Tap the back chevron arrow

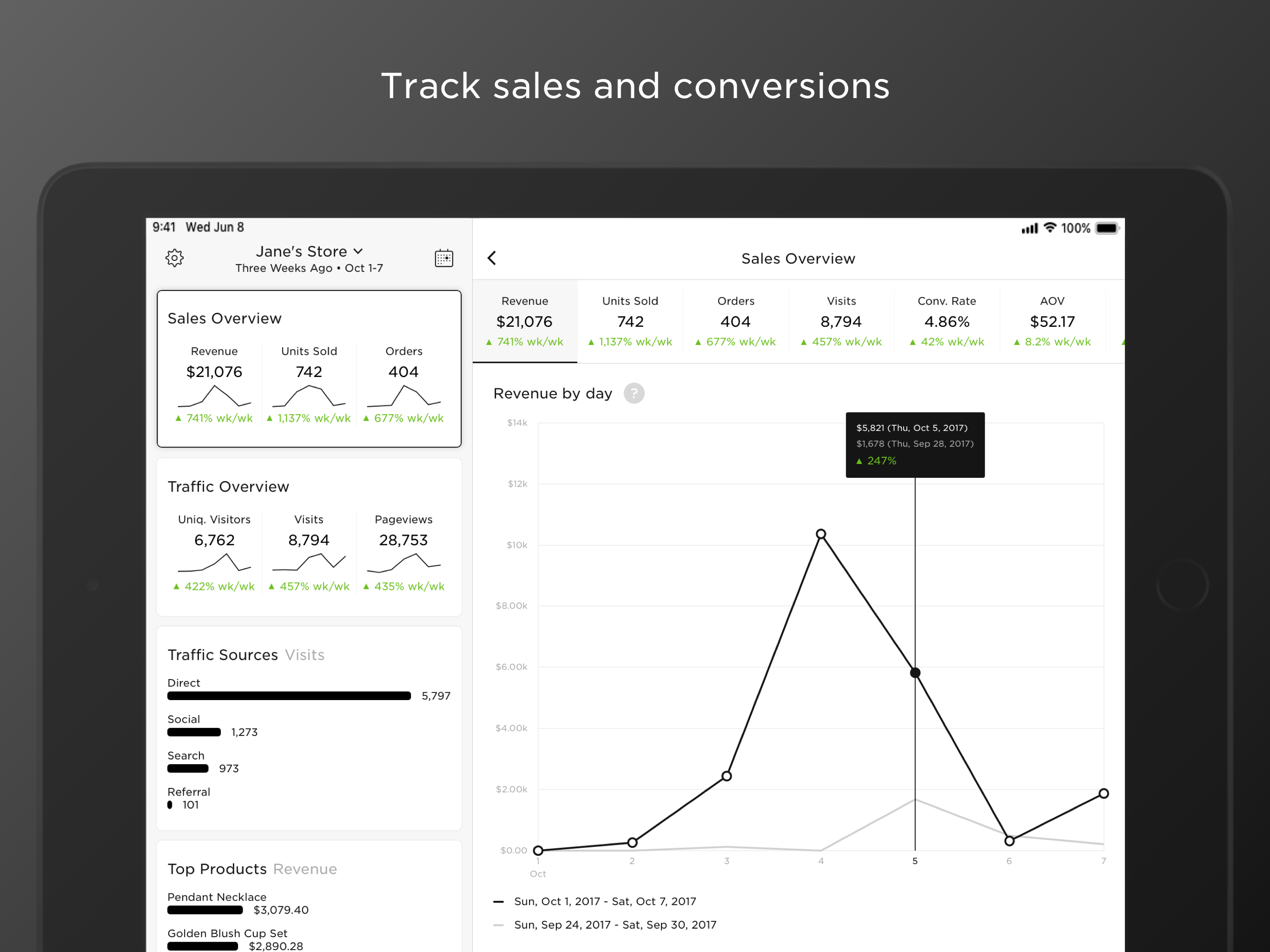click(492, 258)
